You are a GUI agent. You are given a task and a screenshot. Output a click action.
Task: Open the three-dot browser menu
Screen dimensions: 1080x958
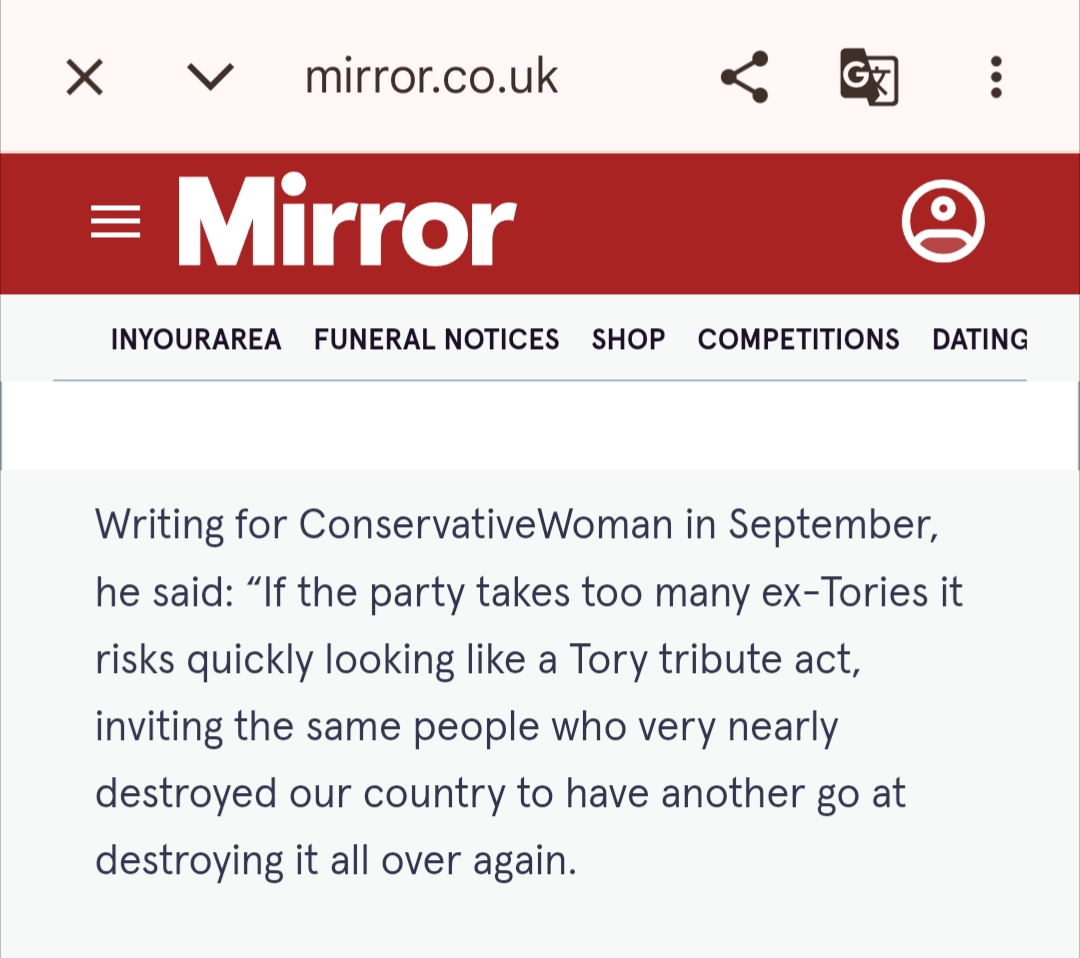pos(995,77)
